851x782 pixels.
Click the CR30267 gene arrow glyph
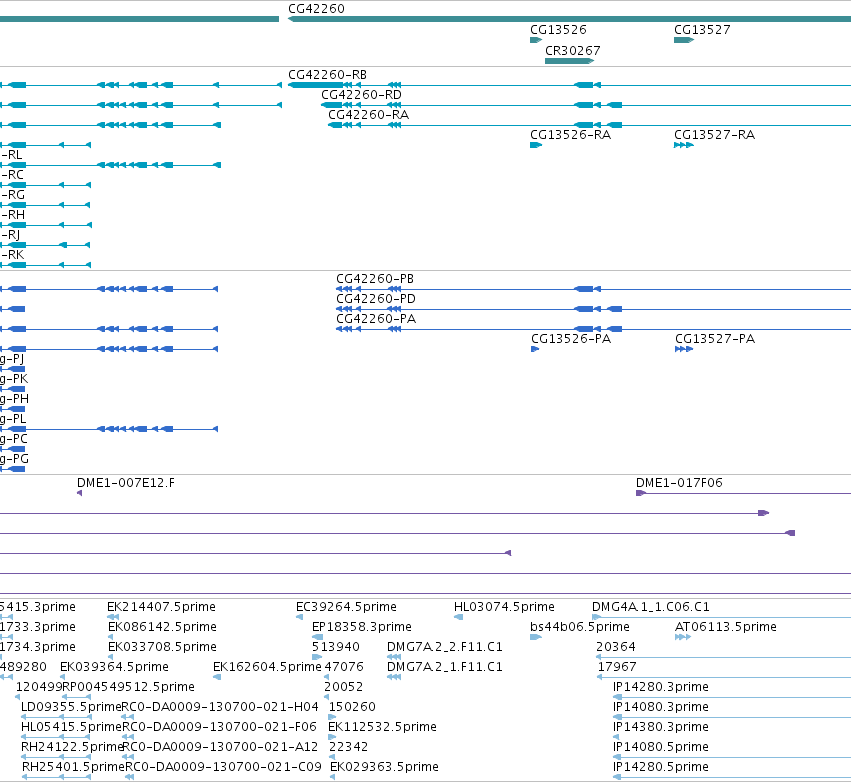[569, 61]
